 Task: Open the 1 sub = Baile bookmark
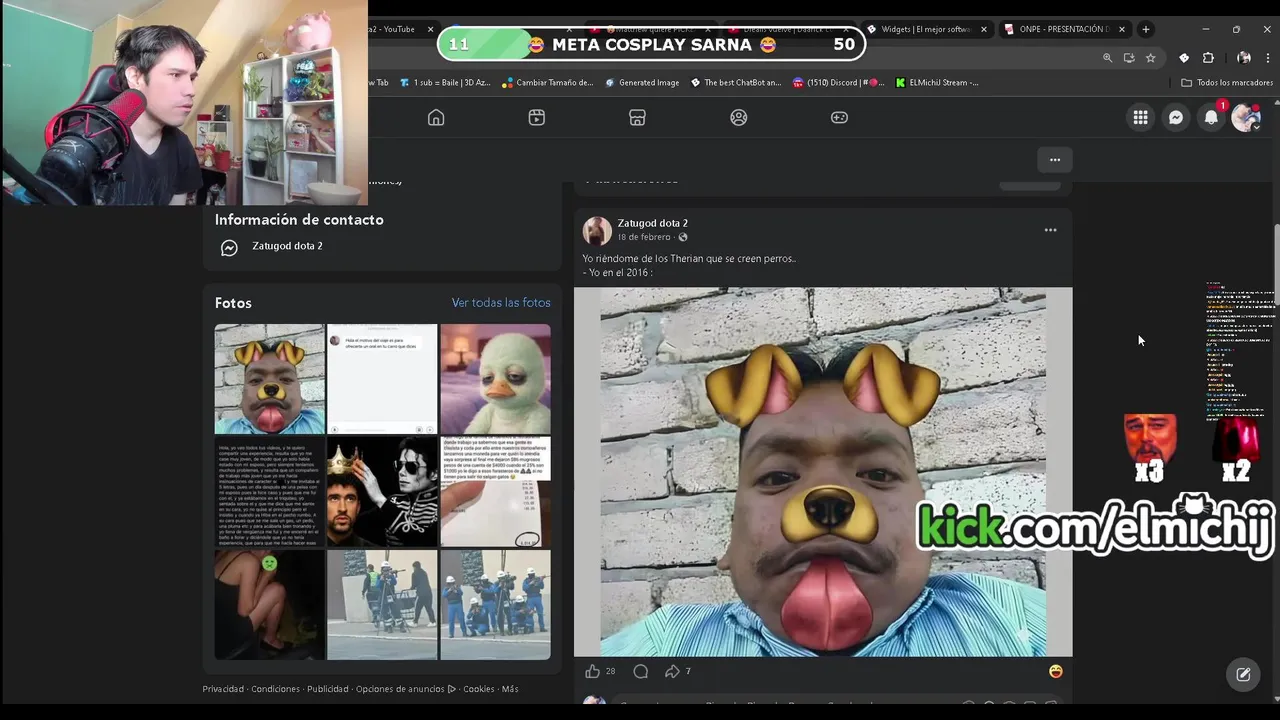point(445,83)
